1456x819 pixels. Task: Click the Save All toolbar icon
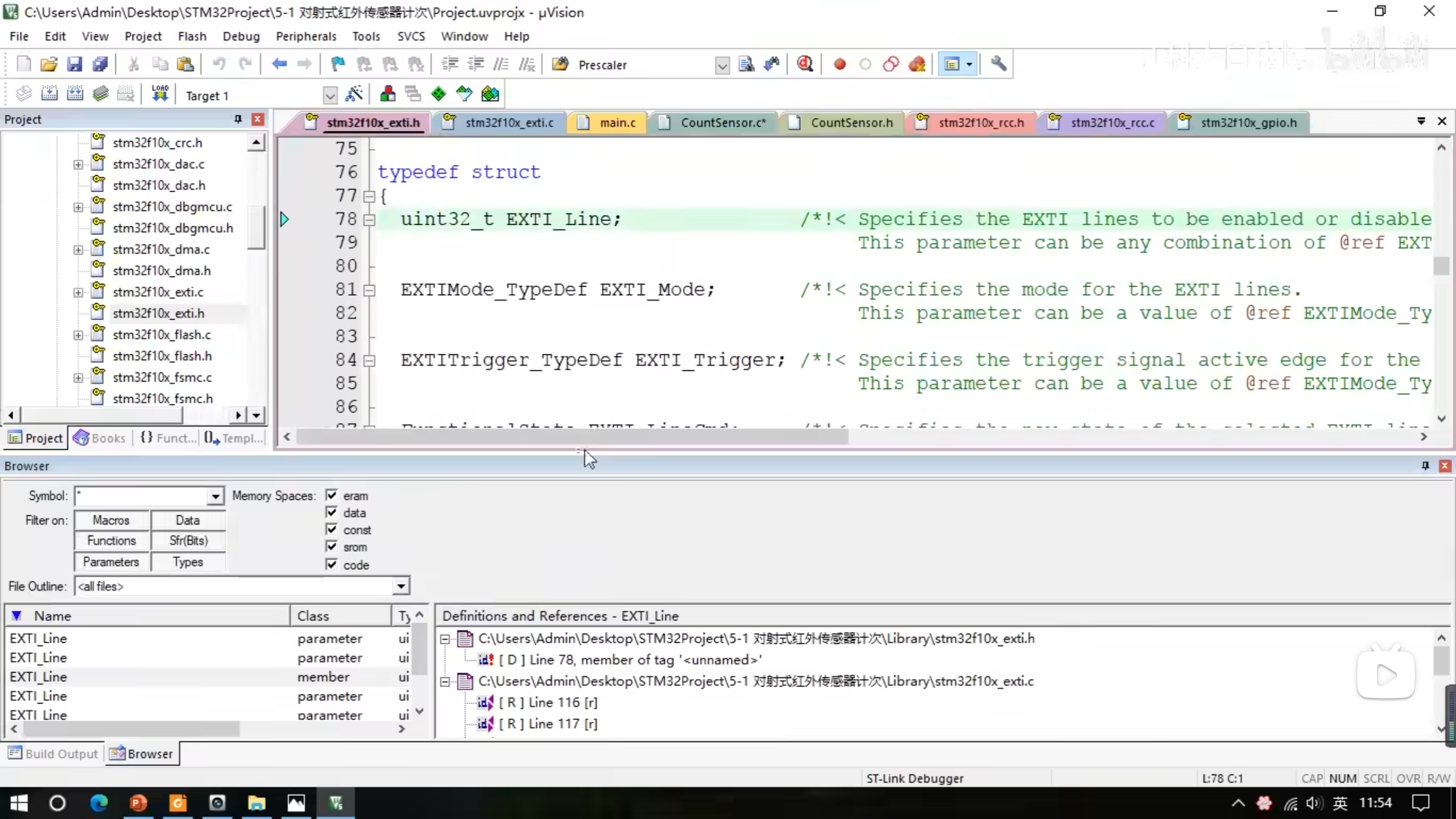(x=100, y=64)
